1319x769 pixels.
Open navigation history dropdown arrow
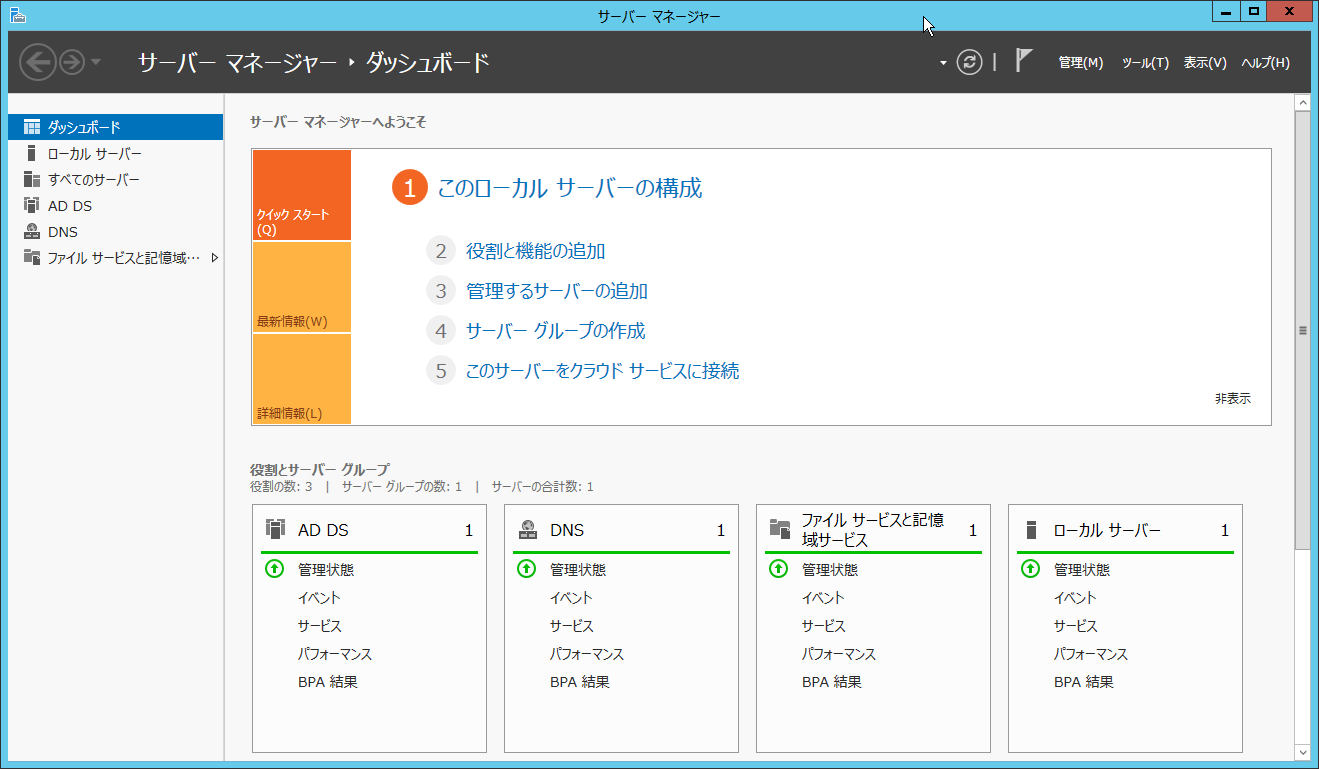pyautogui.click(x=96, y=62)
